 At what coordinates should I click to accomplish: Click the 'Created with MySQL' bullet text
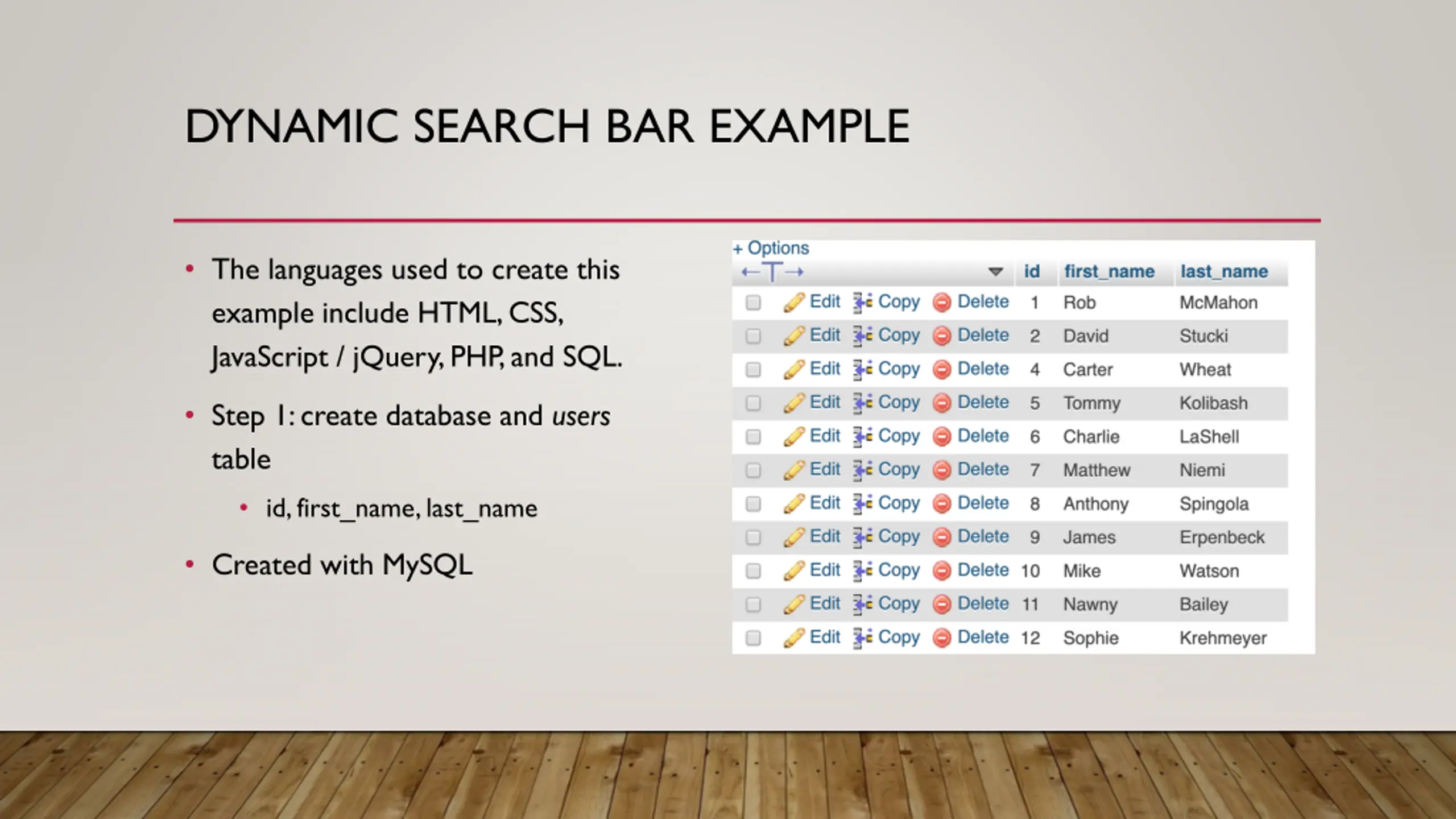tap(342, 565)
